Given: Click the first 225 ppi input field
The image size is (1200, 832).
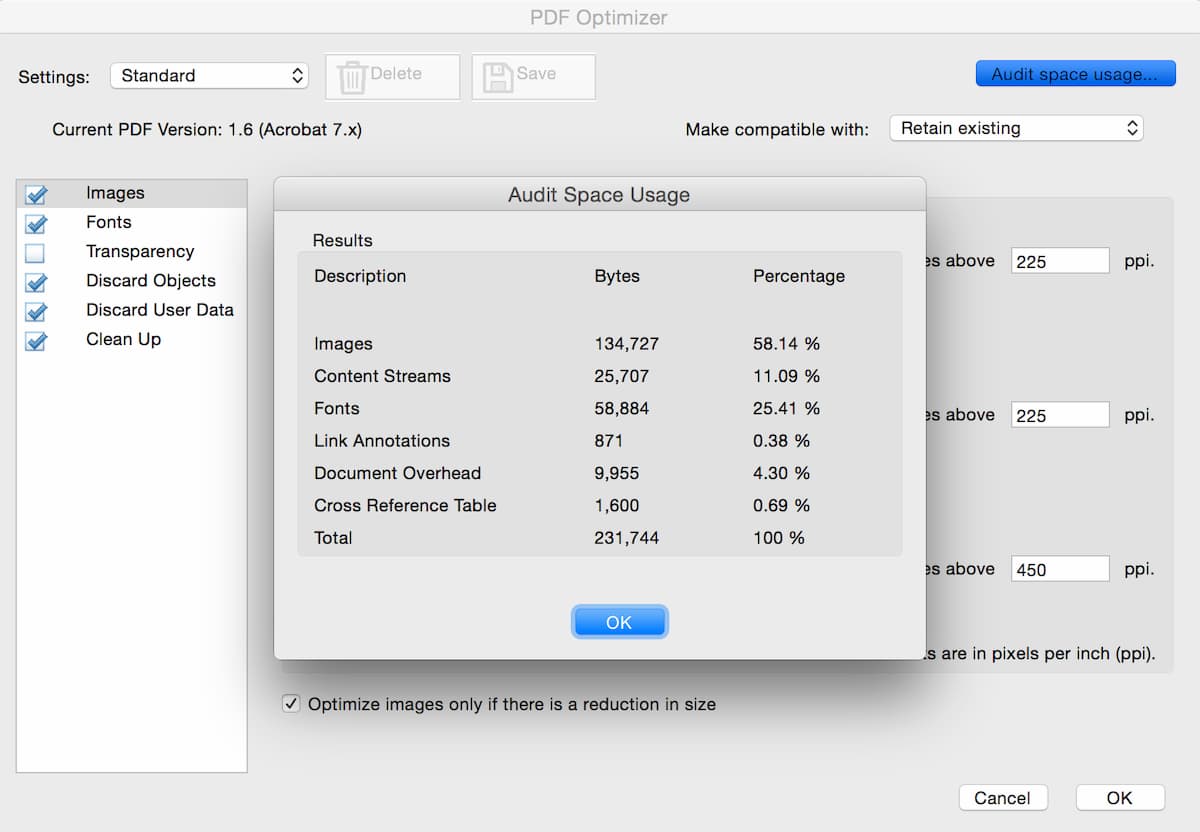Looking at the screenshot, I should click(x=1059, y=261).
